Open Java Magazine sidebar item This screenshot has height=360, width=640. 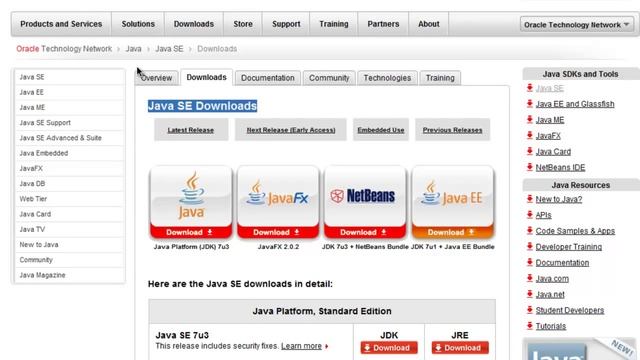click(x=70, y=275)
